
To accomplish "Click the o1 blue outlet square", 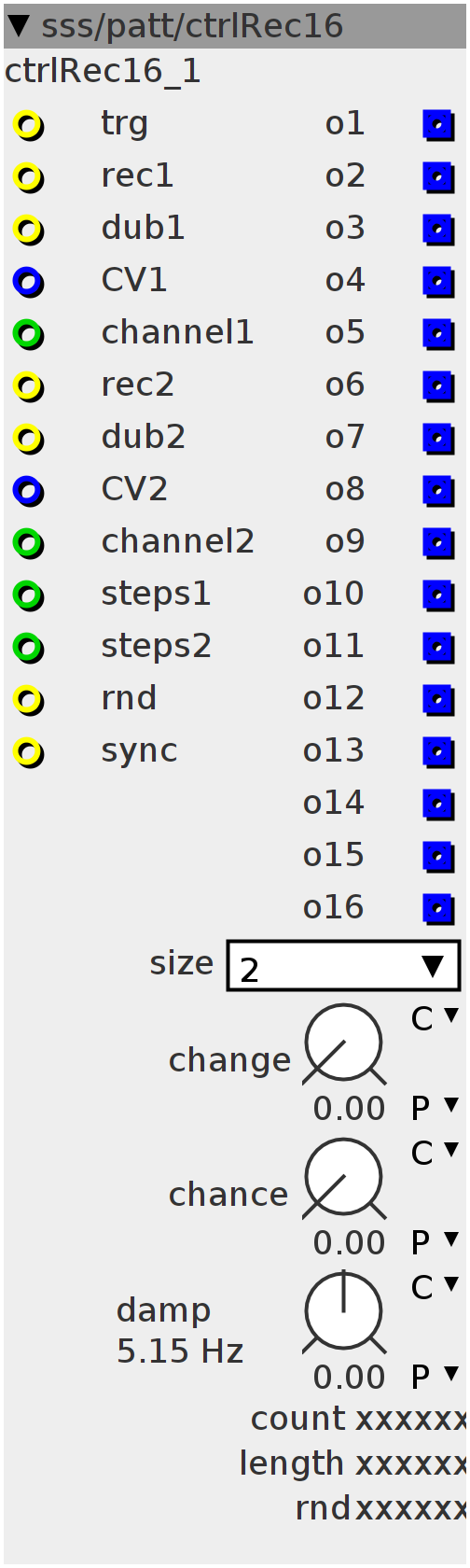I will tap(438, 125).
